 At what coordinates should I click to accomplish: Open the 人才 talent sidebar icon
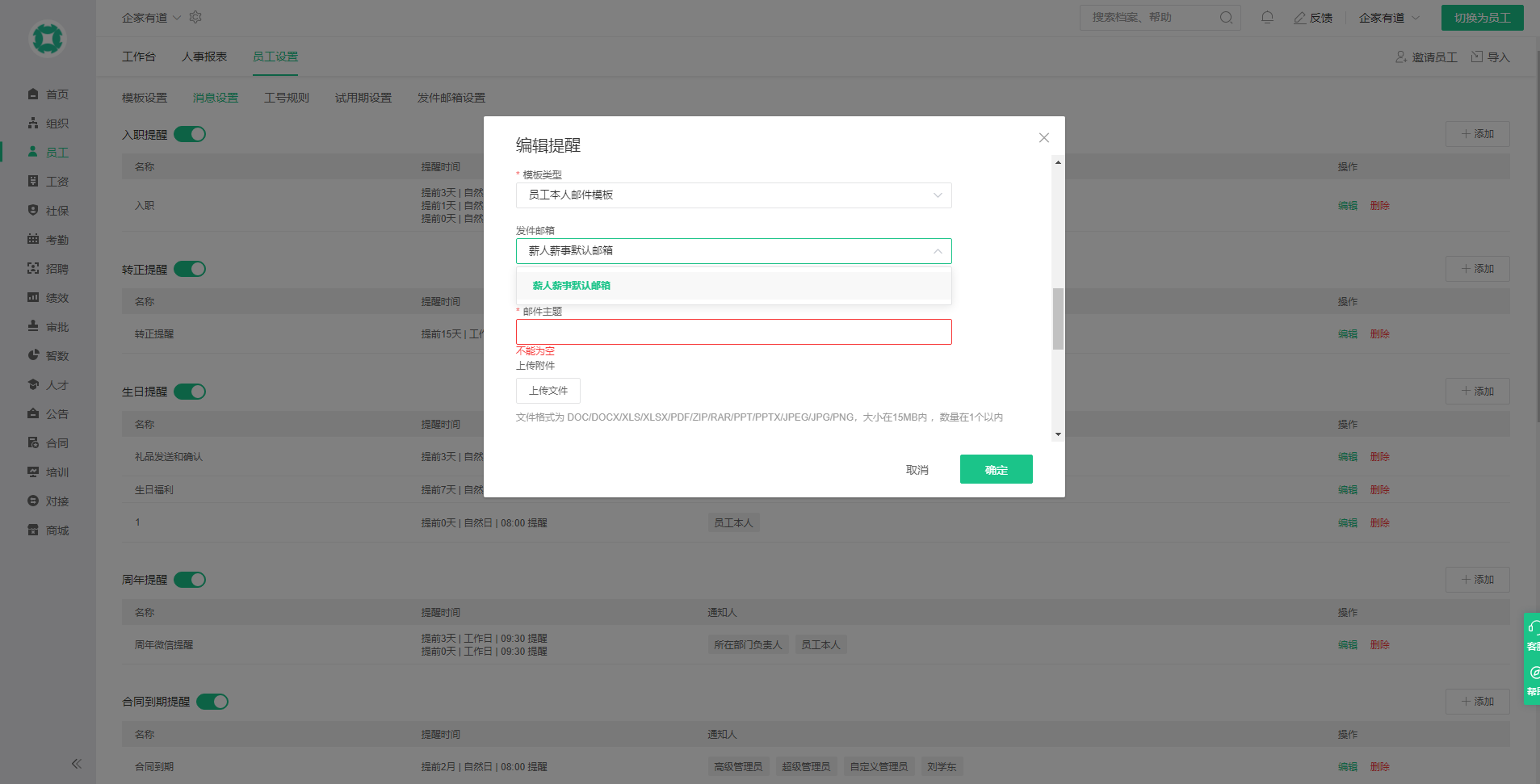point(33,384)
